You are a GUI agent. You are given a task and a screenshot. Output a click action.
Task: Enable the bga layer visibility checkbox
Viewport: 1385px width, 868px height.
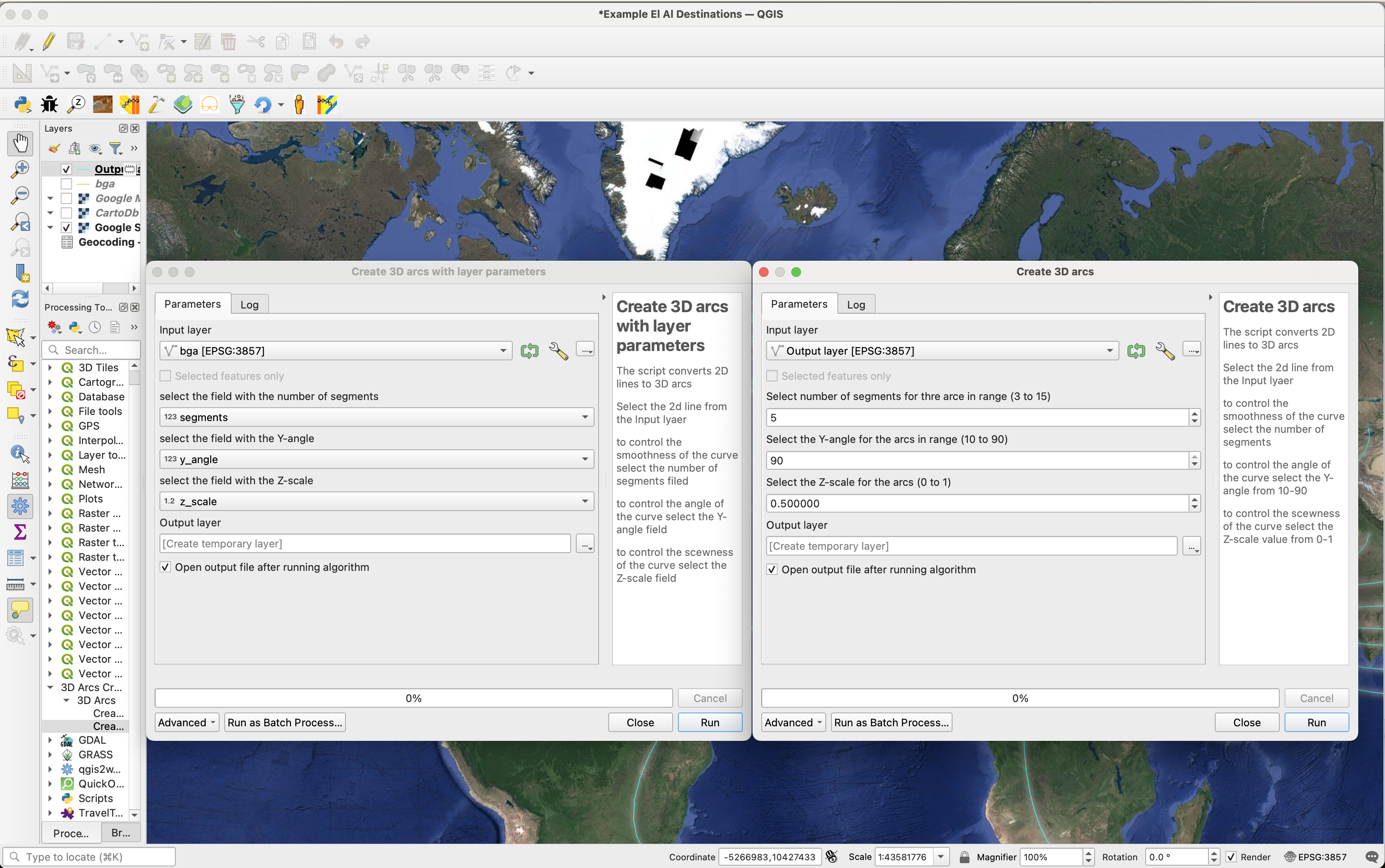[66, 184]
